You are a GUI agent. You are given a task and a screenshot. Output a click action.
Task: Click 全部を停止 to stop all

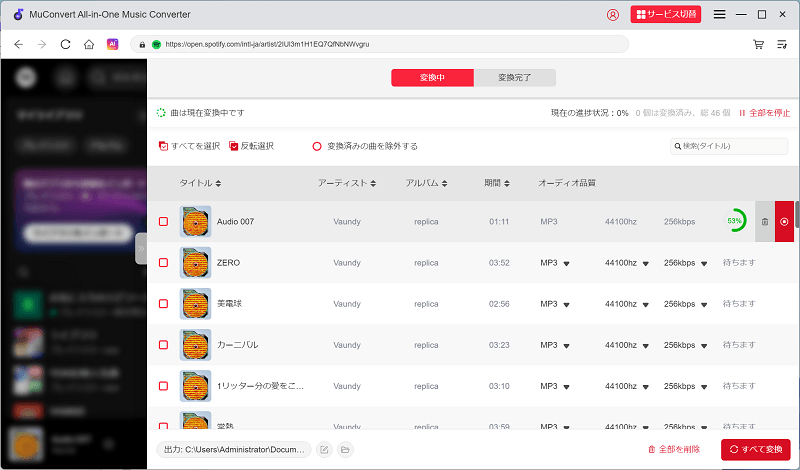(764, 113)
